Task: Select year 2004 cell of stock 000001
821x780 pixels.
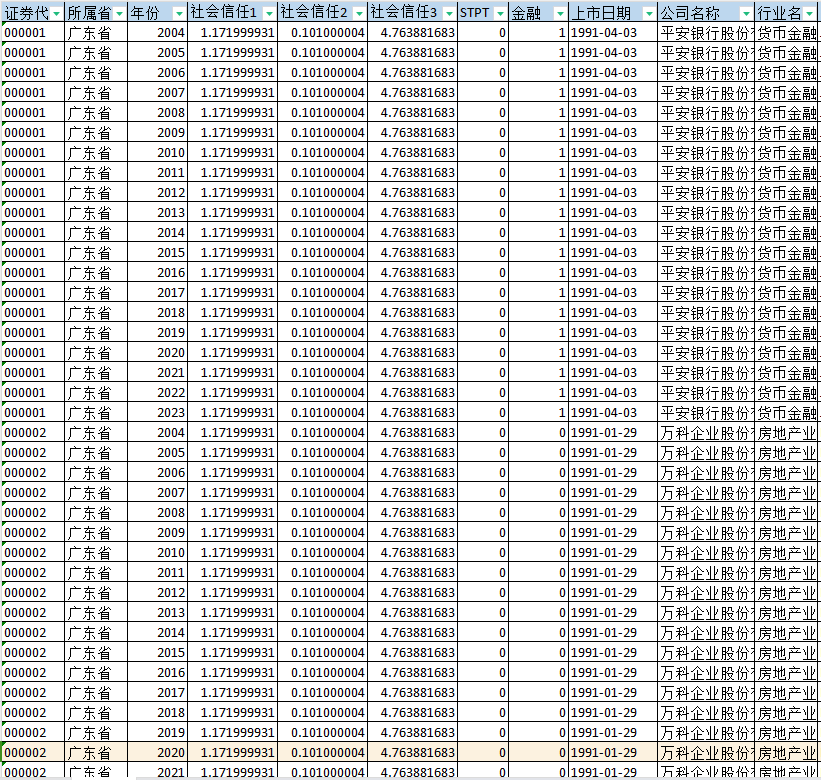Action: 157,33
